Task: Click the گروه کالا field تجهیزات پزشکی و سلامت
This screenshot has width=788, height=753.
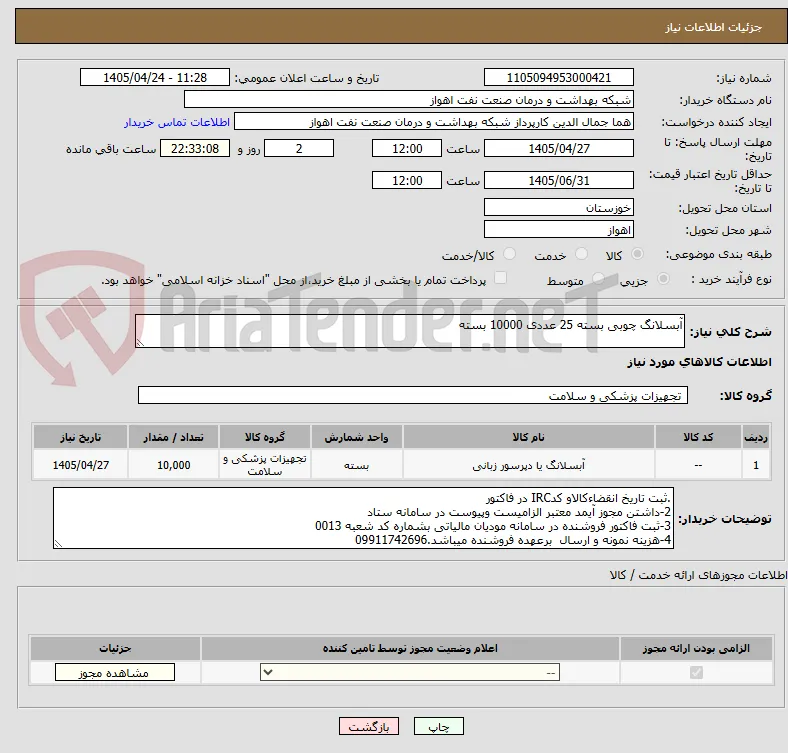Action: coord(413,395)
